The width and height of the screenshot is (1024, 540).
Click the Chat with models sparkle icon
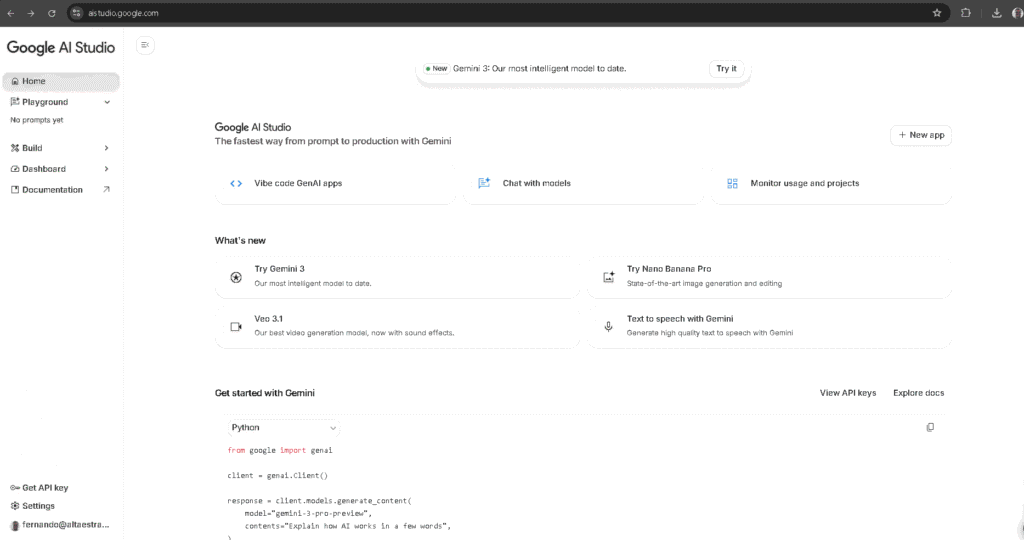484,183
